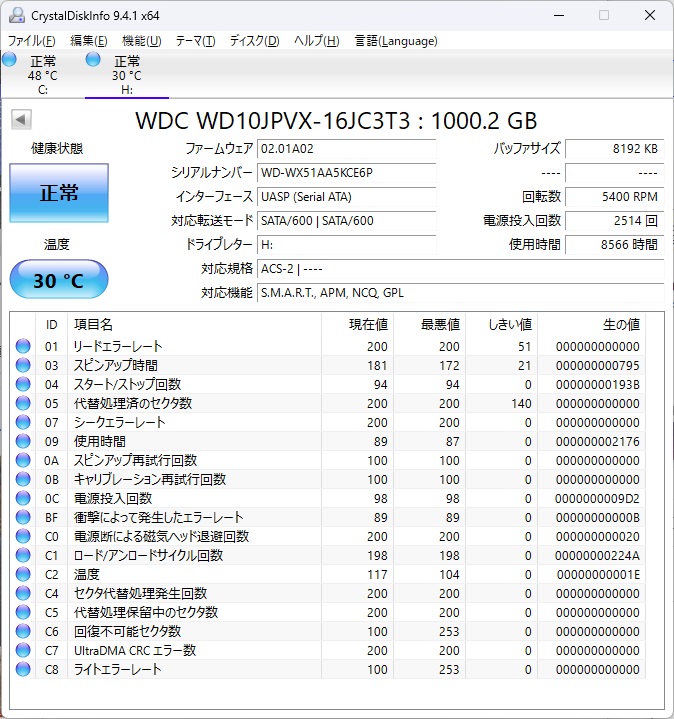Click the firmware field 02.01A02
The image size is (674, 719).
(346, 149)
